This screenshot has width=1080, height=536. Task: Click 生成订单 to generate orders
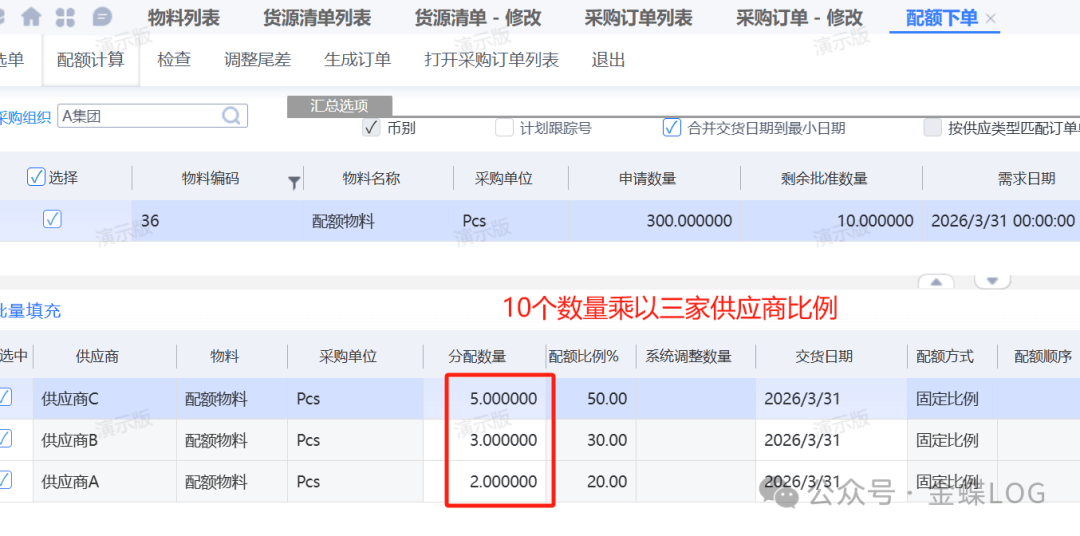[x=357, y=60]
